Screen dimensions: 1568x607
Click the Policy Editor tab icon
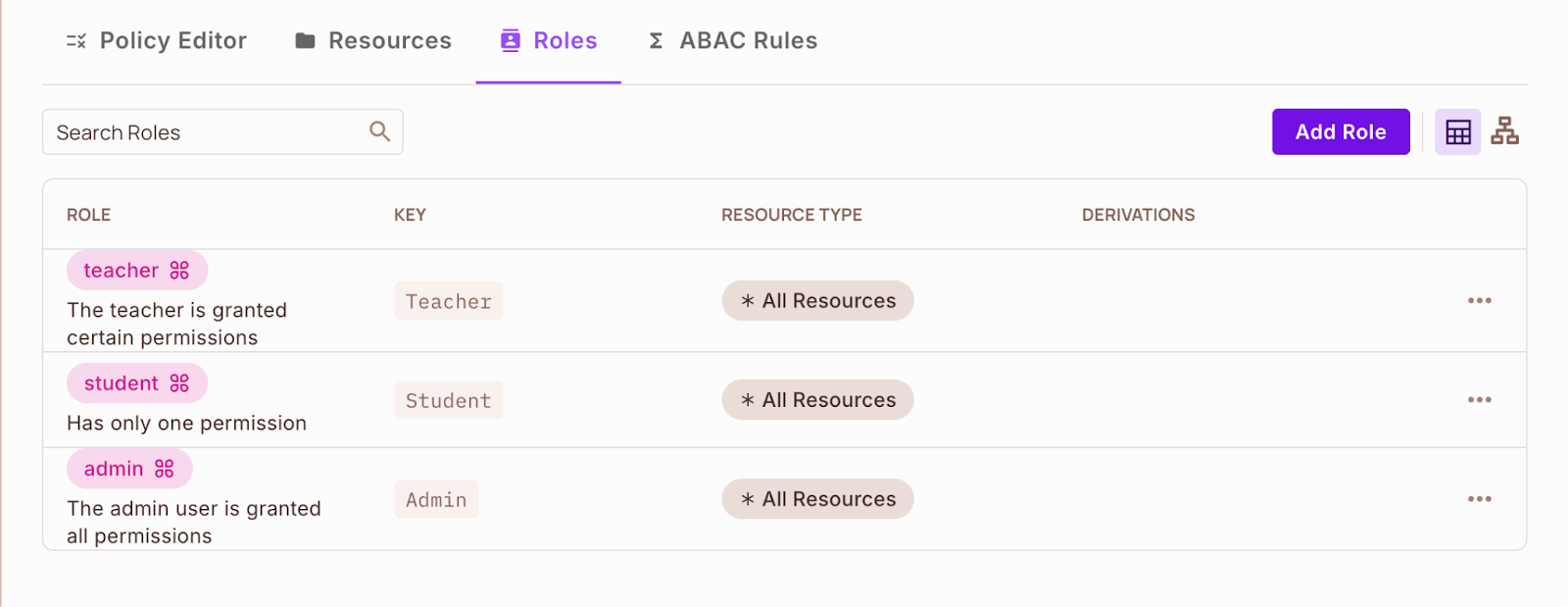pyautogui.click(x=76, y=41)
